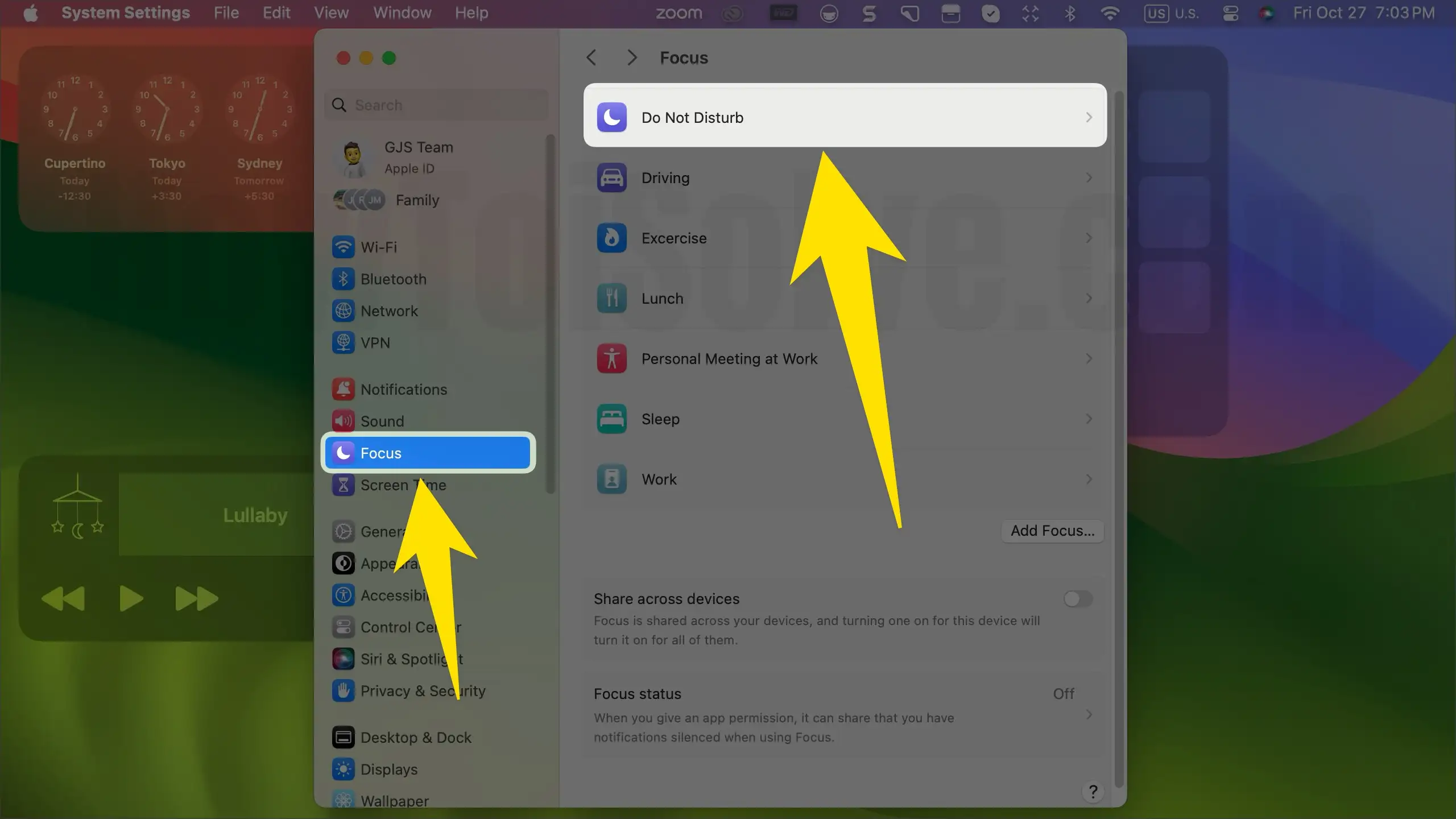
Task: Open Sound settings in sidebar
Action: click(428, 421)
